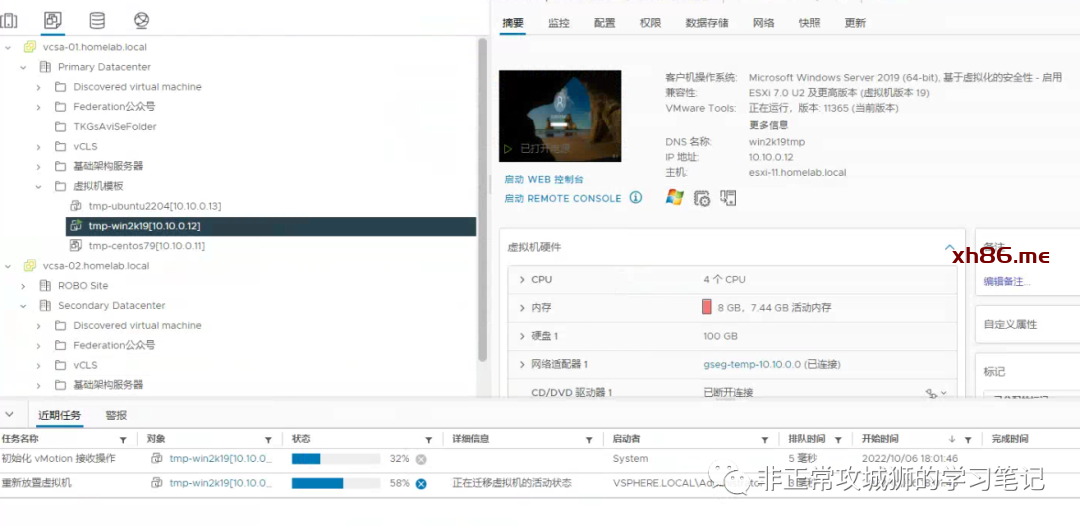
Task: Cancel the relocate VM task at 58%
Action: coord(421,483)
